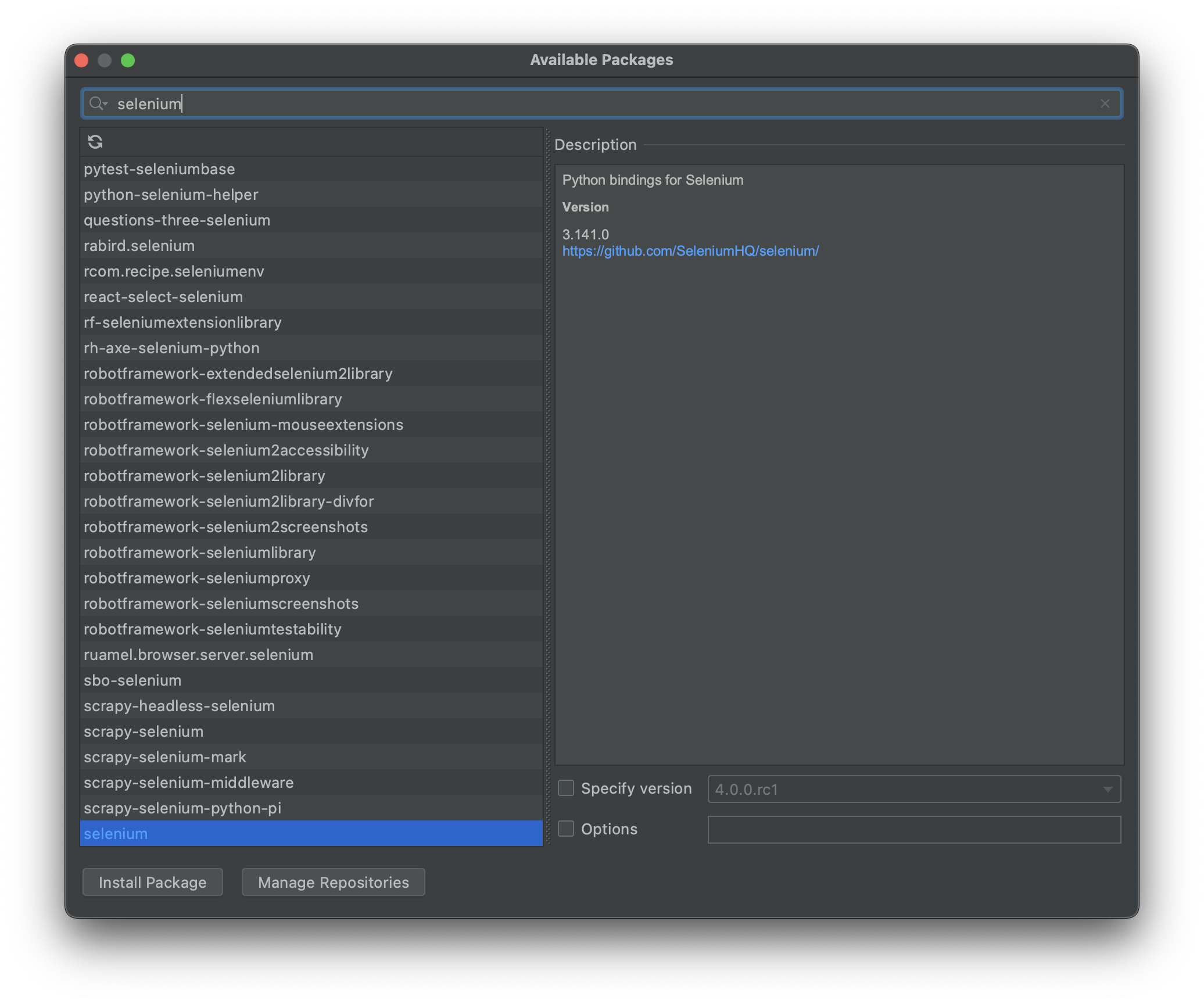Enable the Options checkbox

point(566,829)
